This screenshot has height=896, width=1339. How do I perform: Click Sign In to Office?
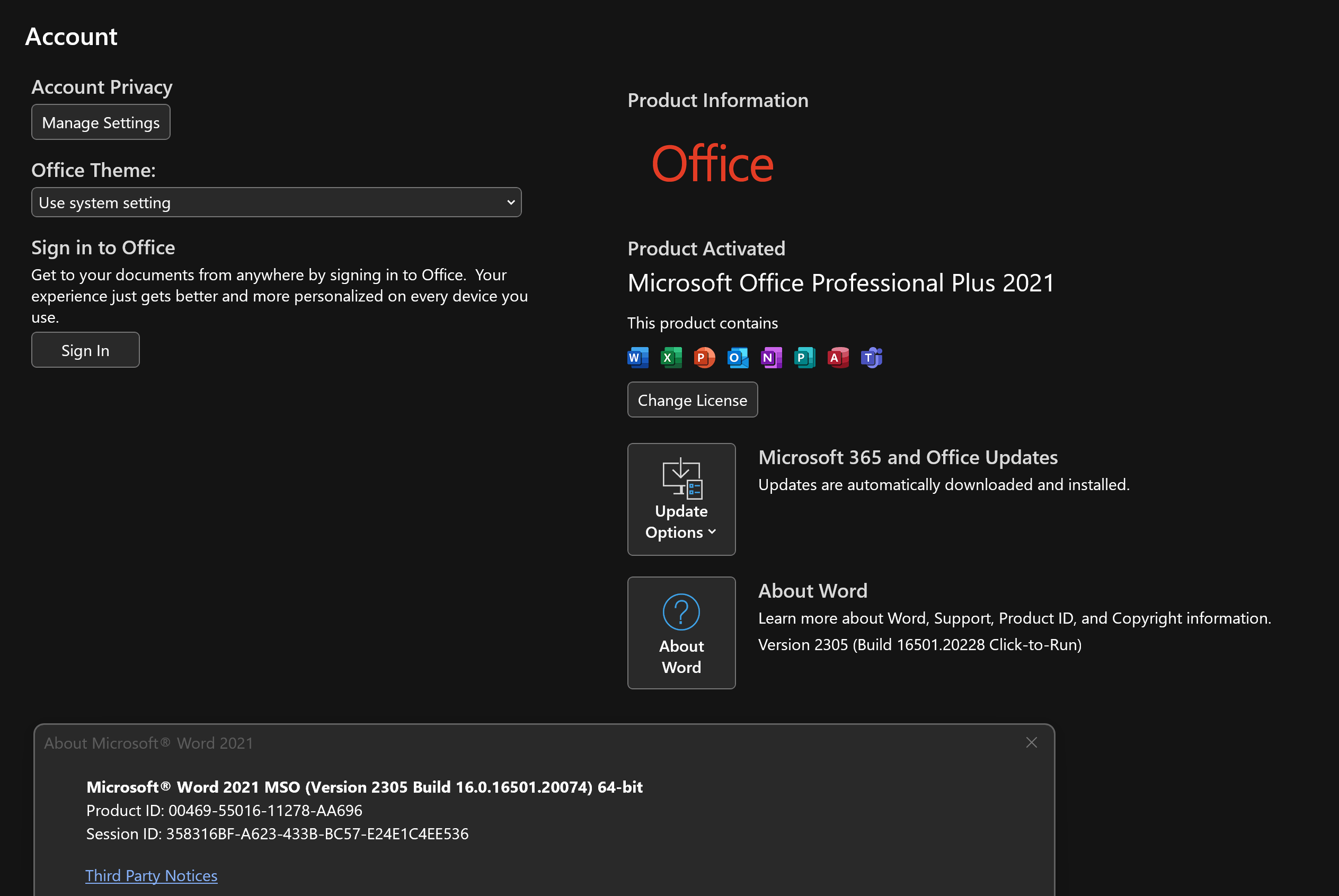85,350
